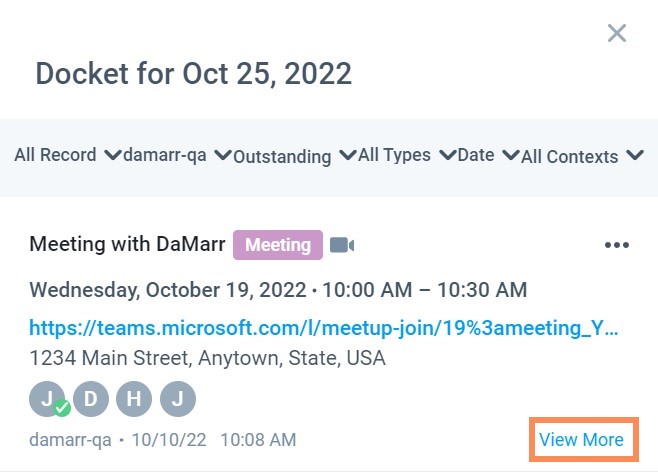The image size is (658, 475).
Task: Click the View More link
Action: pos(581,440)
